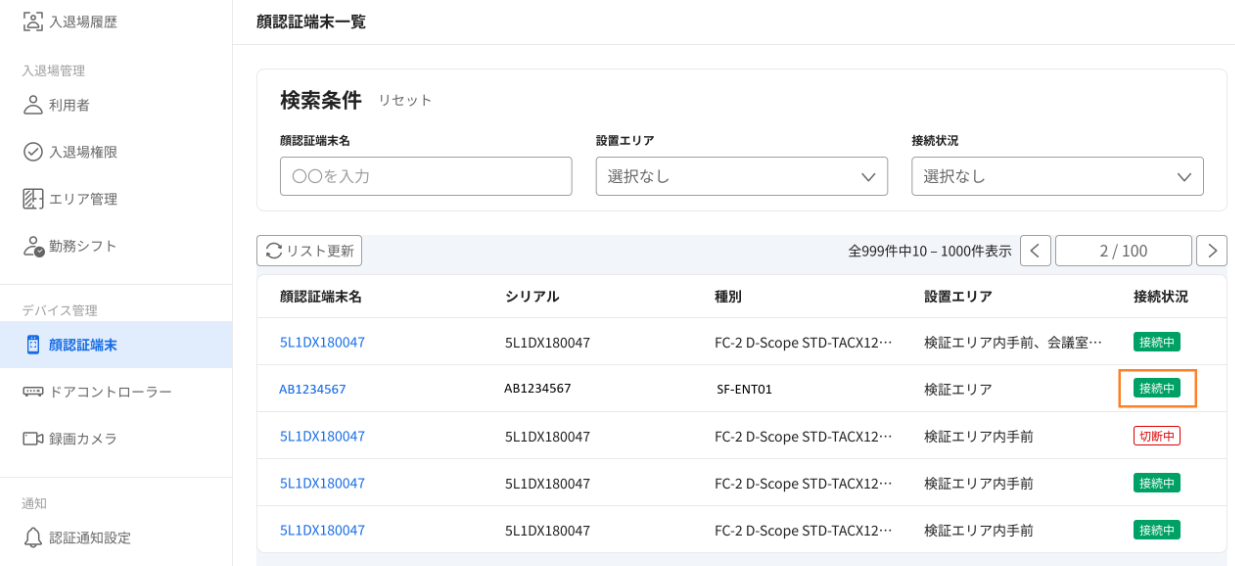Screen dimensions: 1235x566
Task: Click the 顔認証端末名 column header
Action: (321, 297)
